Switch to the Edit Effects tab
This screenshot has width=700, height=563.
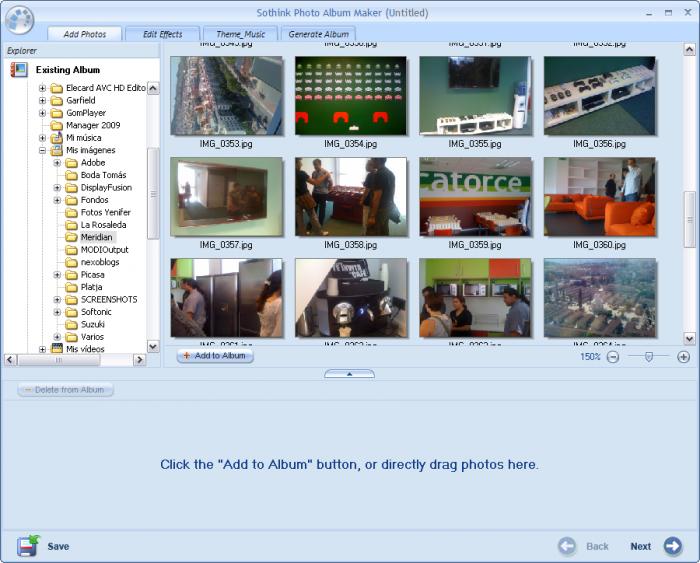(x=162, y=34)
